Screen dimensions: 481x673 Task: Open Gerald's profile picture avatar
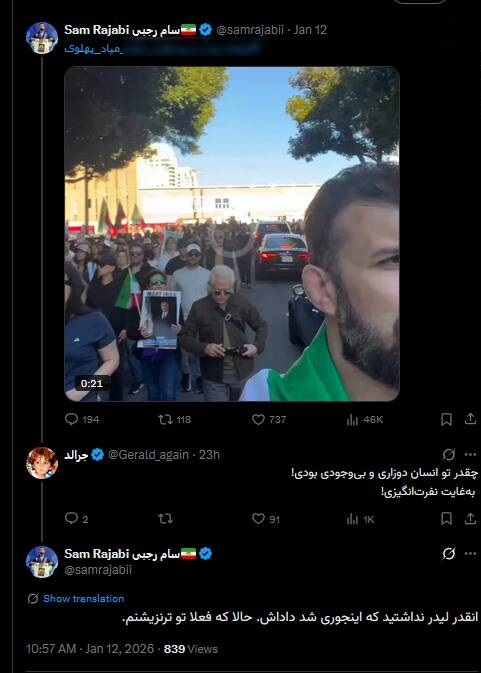tap(42, 463)
